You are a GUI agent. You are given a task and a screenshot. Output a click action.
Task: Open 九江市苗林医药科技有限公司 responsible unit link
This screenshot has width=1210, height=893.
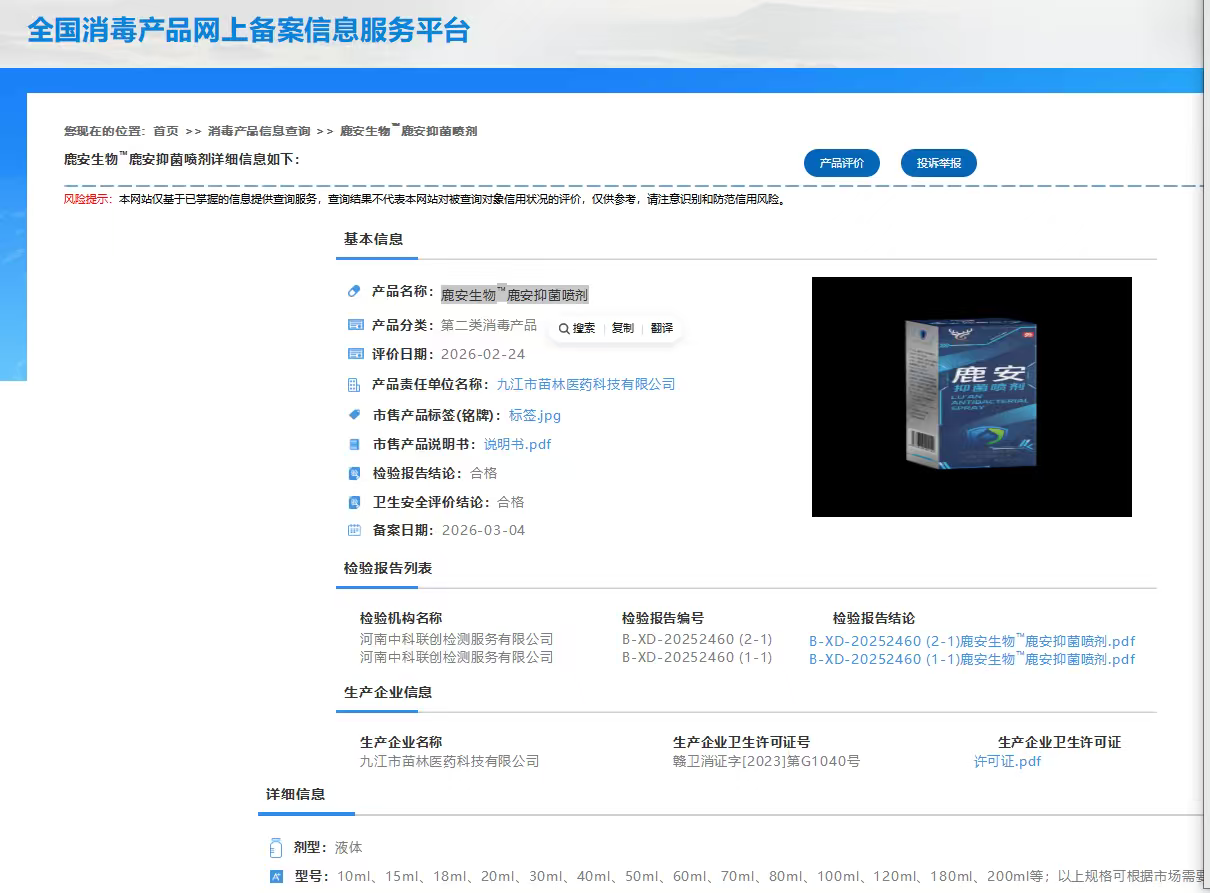(586, 384)
